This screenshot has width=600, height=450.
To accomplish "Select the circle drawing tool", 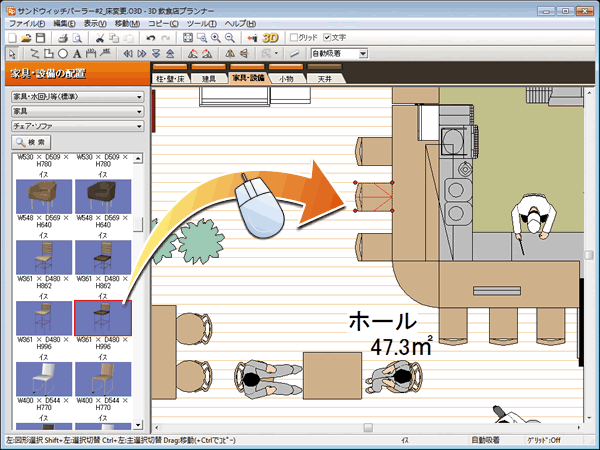I will pyautogui.click(x=63, y=53).
